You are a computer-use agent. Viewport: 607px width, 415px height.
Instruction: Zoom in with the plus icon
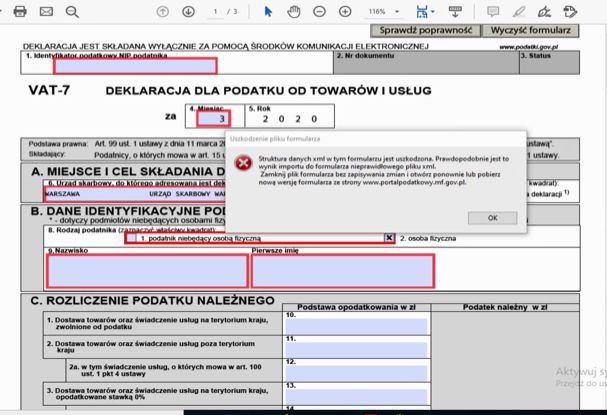point(345,12)
